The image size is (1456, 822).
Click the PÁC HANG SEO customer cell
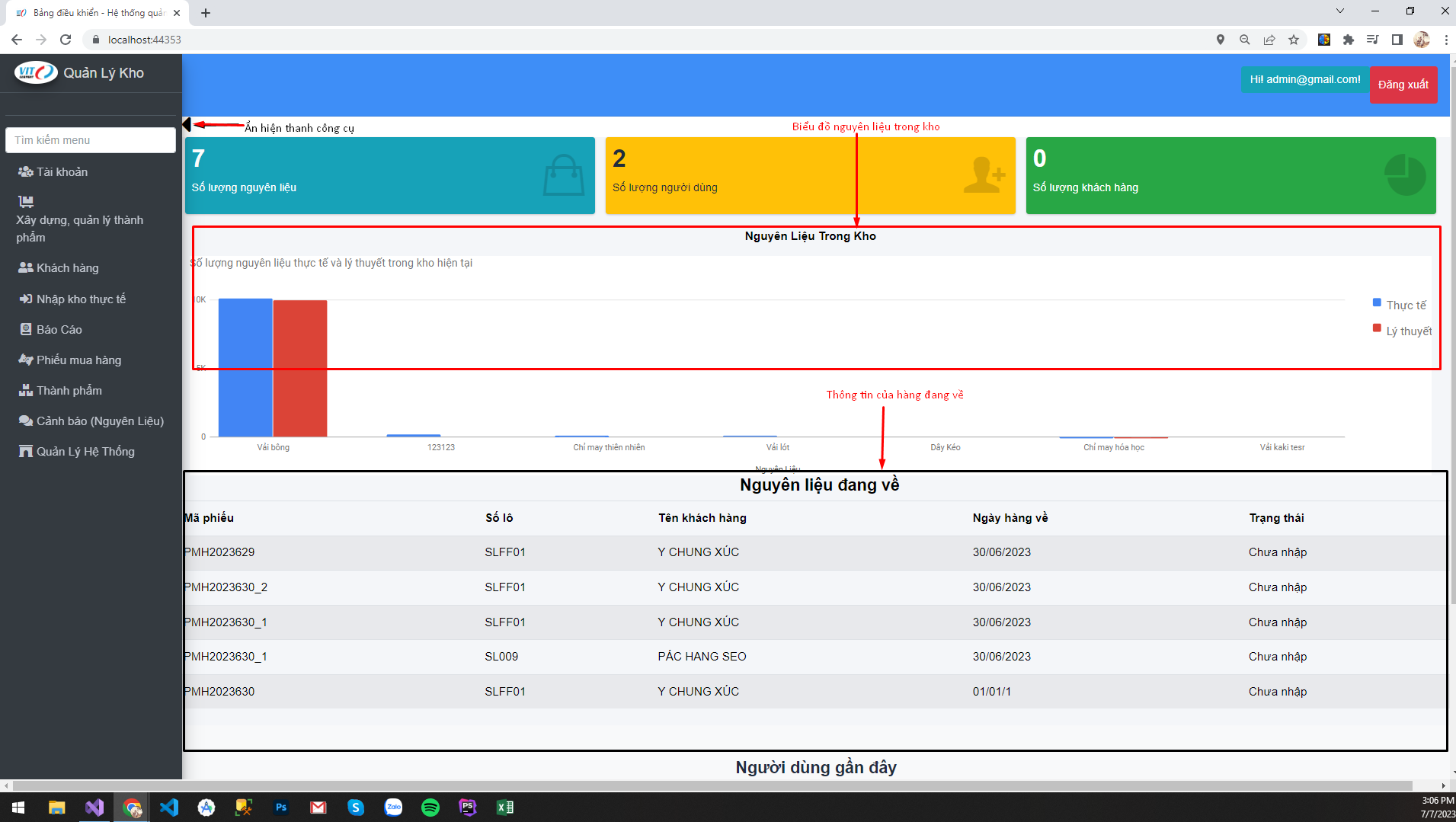702,657
